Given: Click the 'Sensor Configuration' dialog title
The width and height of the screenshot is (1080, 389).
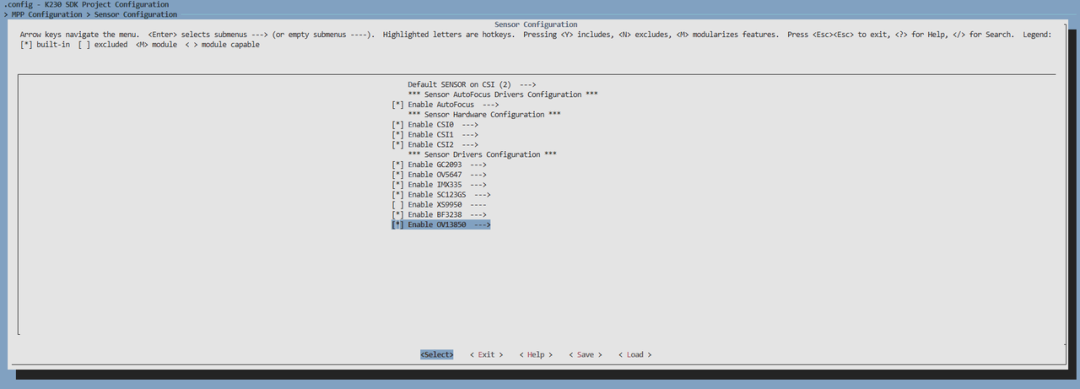Looking at the screenshot, I should click(x=536, y=25).
